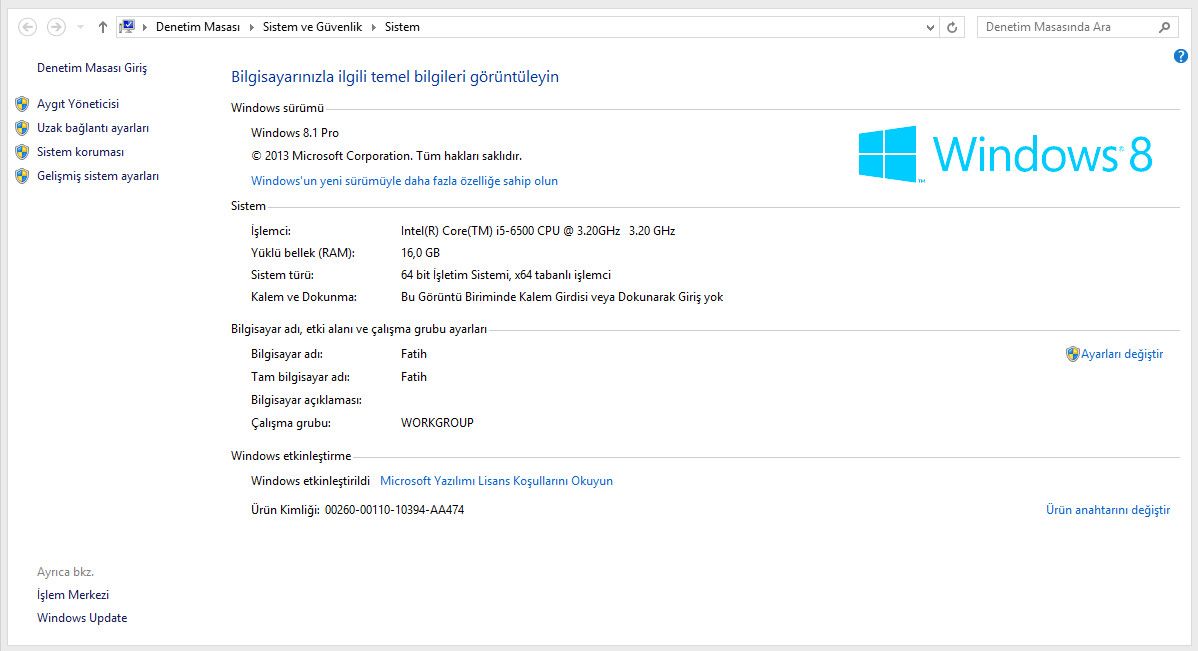Click the Intel Core i5-6500 processor value
The height and width of the screenshot is (651, 1198).
(538, 231)
